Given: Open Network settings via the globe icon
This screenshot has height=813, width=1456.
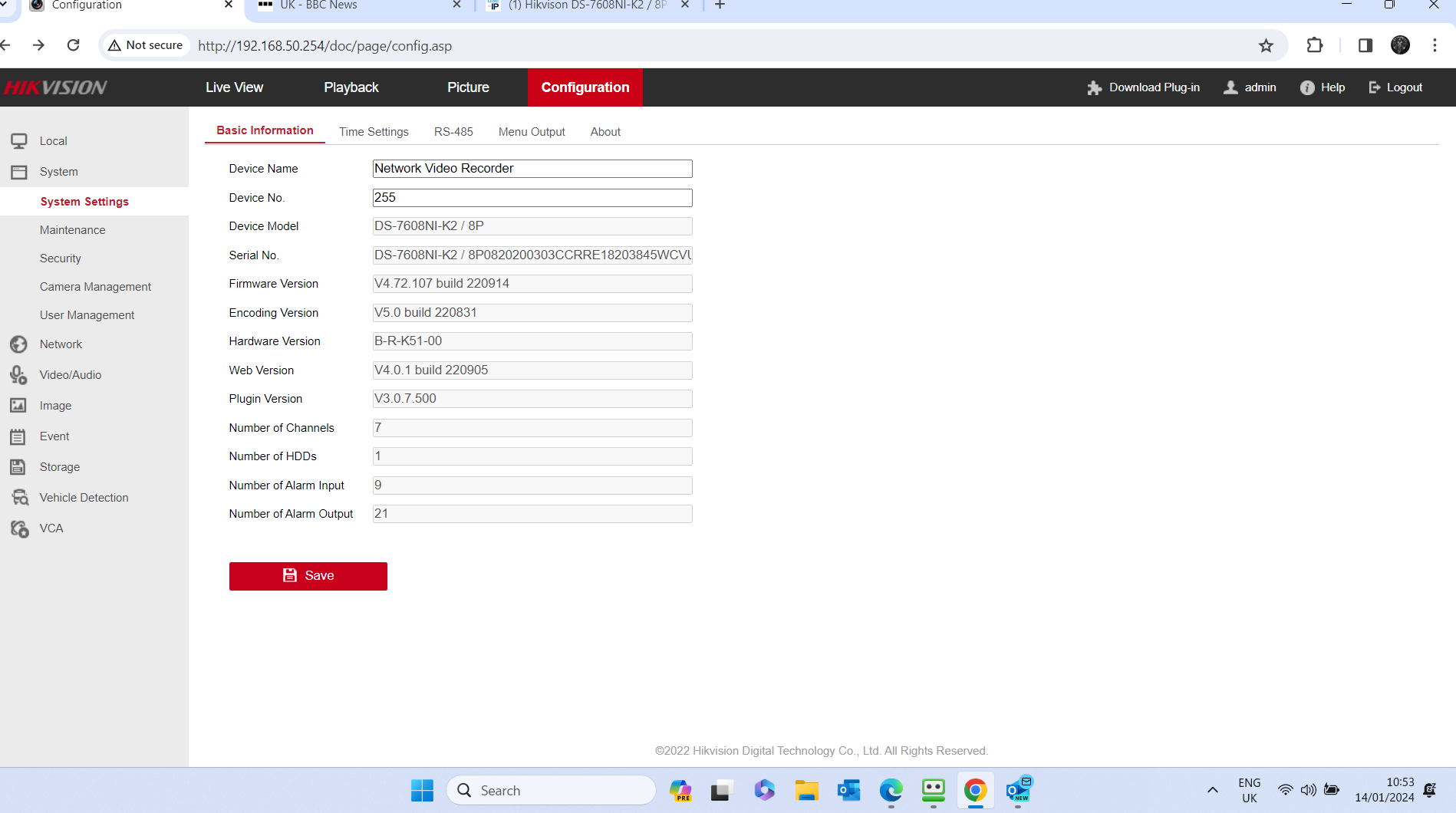Looking at the screenshot, I should (x=20, y=344).
